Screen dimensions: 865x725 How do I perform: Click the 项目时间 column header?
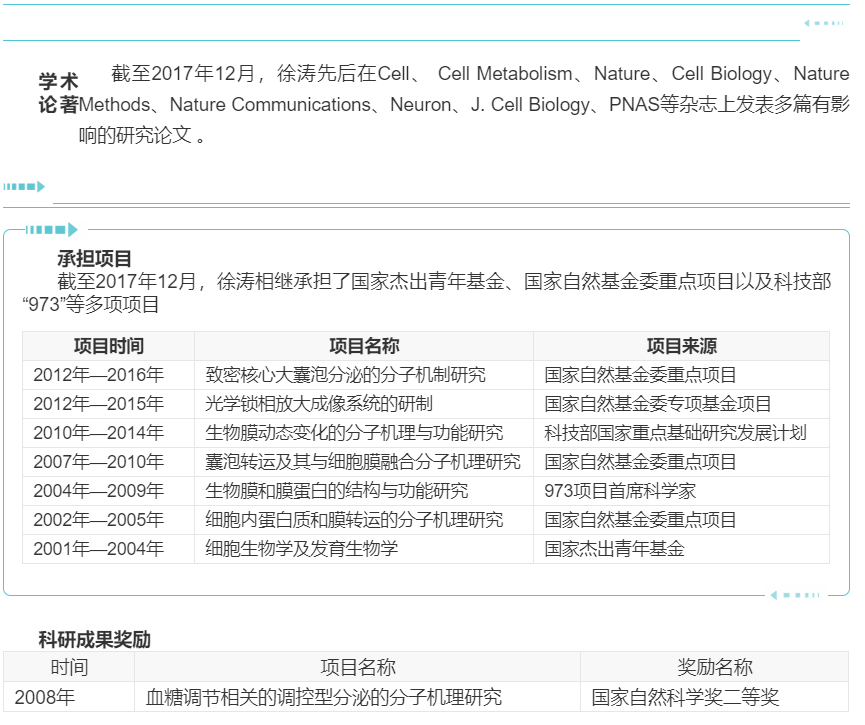pos(108,346)
